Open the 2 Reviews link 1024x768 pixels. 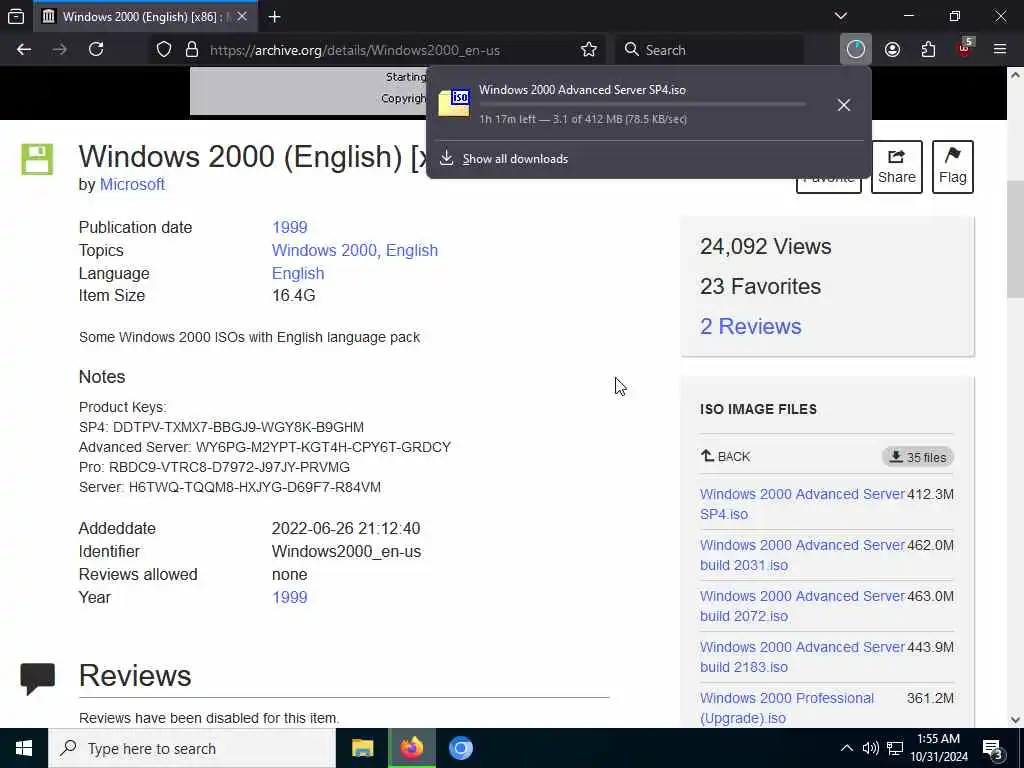coord(750,327)
